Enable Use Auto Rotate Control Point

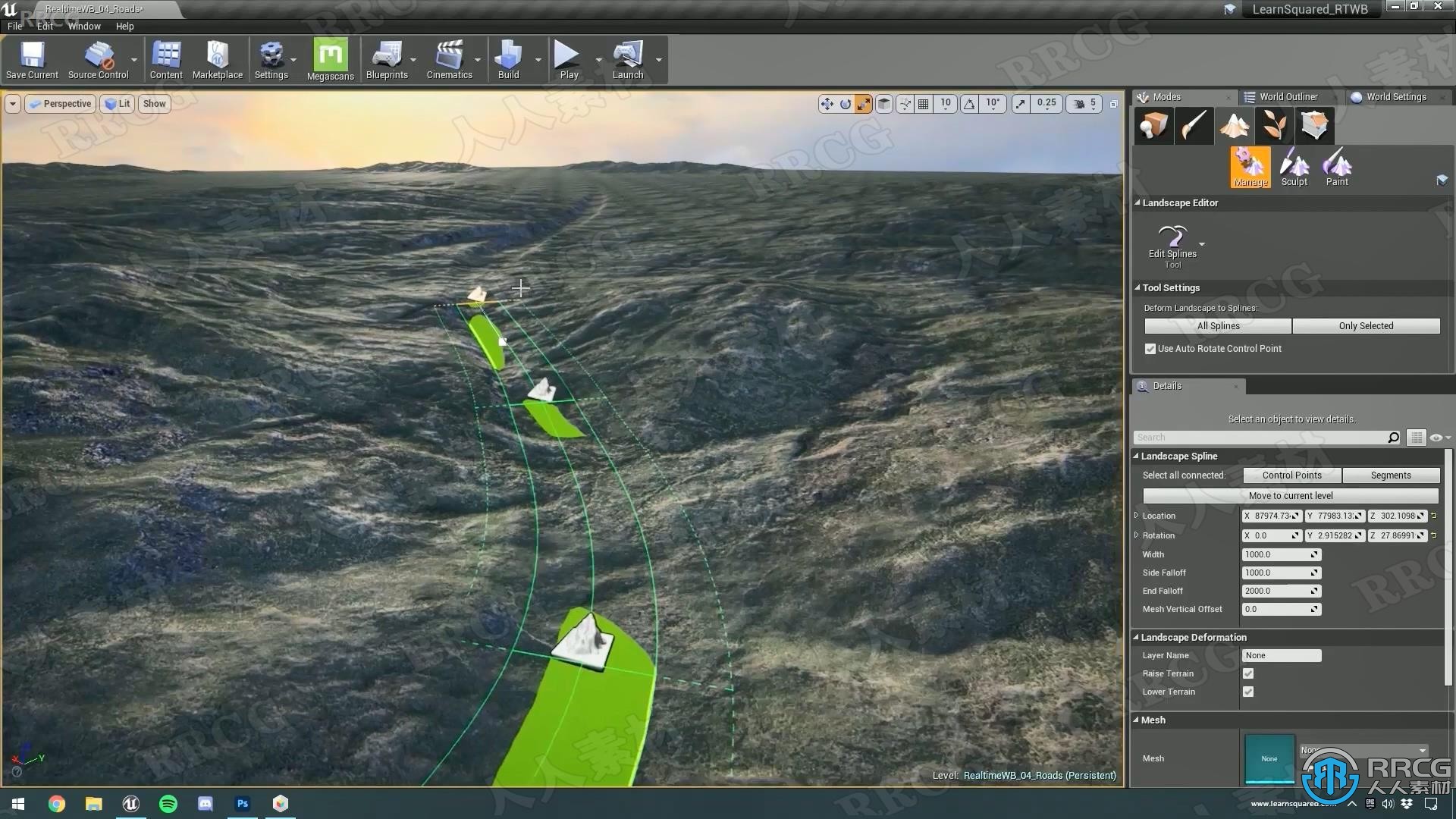[x=1150, y=348]
